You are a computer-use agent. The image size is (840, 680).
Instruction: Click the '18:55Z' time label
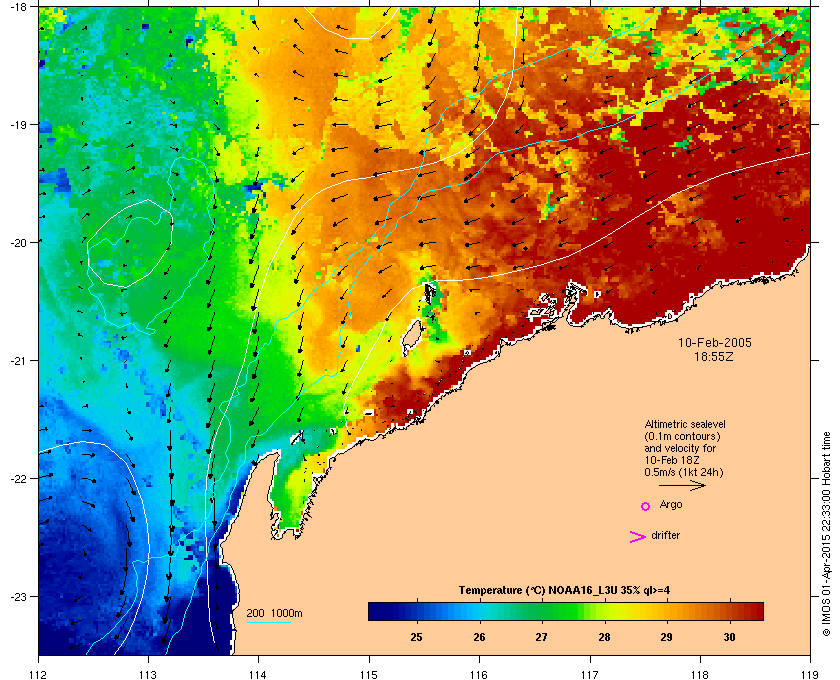(x=714, y=356)
